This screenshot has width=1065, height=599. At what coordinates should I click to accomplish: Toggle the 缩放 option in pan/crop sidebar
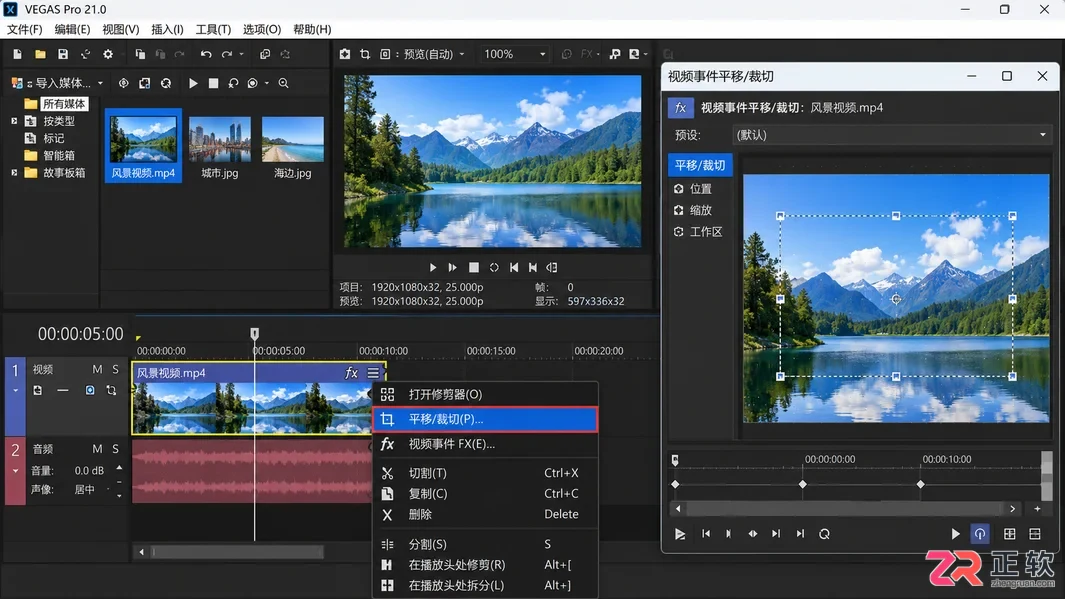click(x=693, y=211)
